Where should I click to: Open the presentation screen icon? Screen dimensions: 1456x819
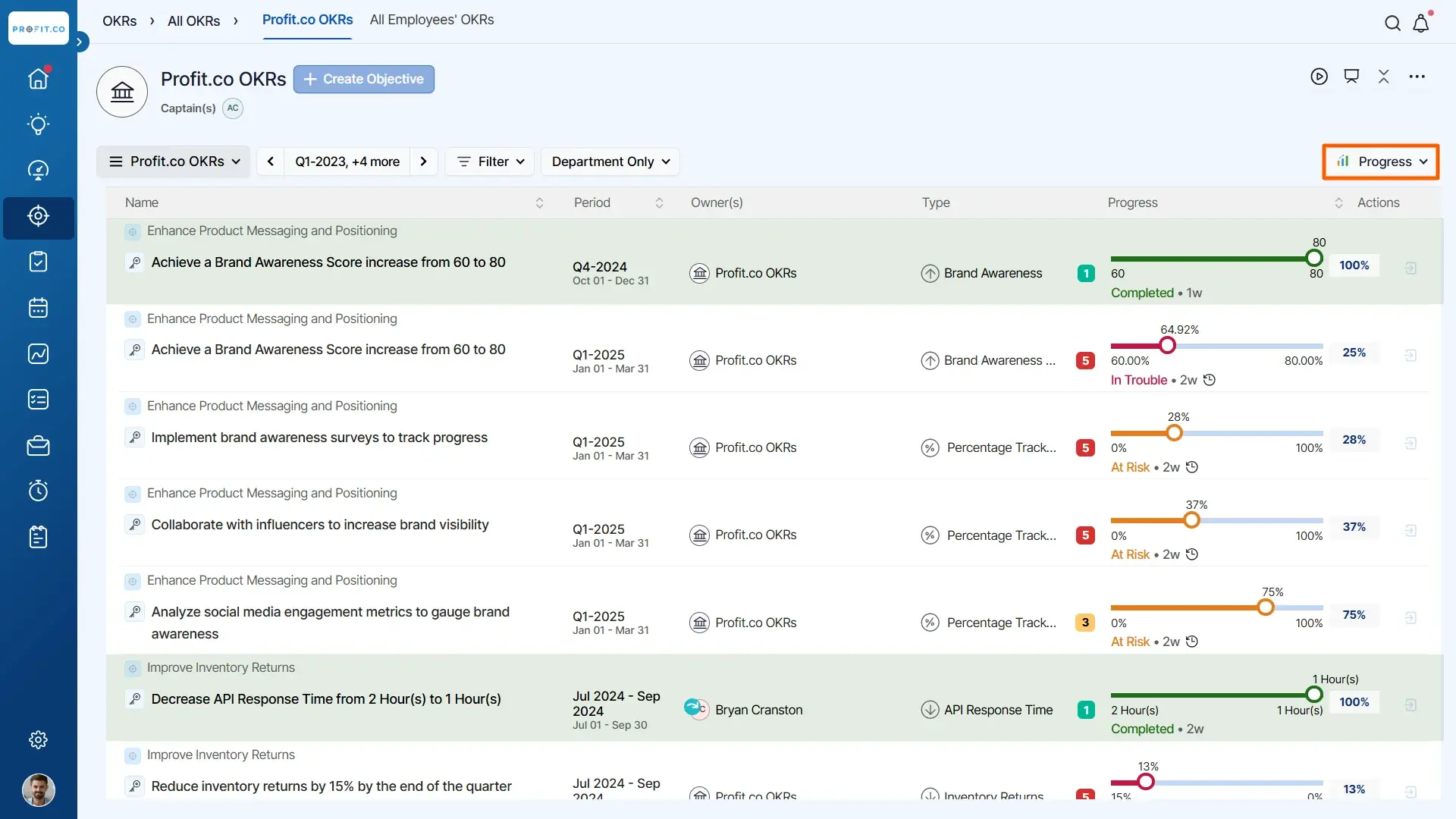click(x=1351, y=77)
